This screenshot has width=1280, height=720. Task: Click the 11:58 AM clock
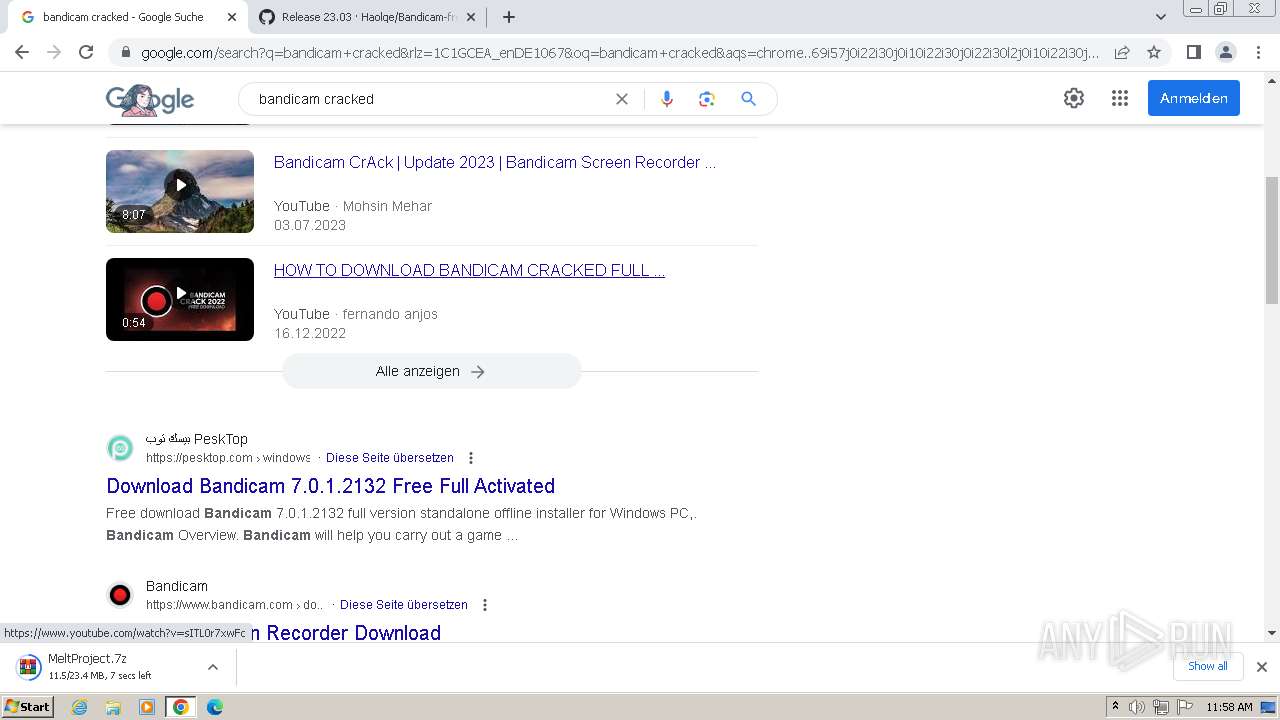1230,707
